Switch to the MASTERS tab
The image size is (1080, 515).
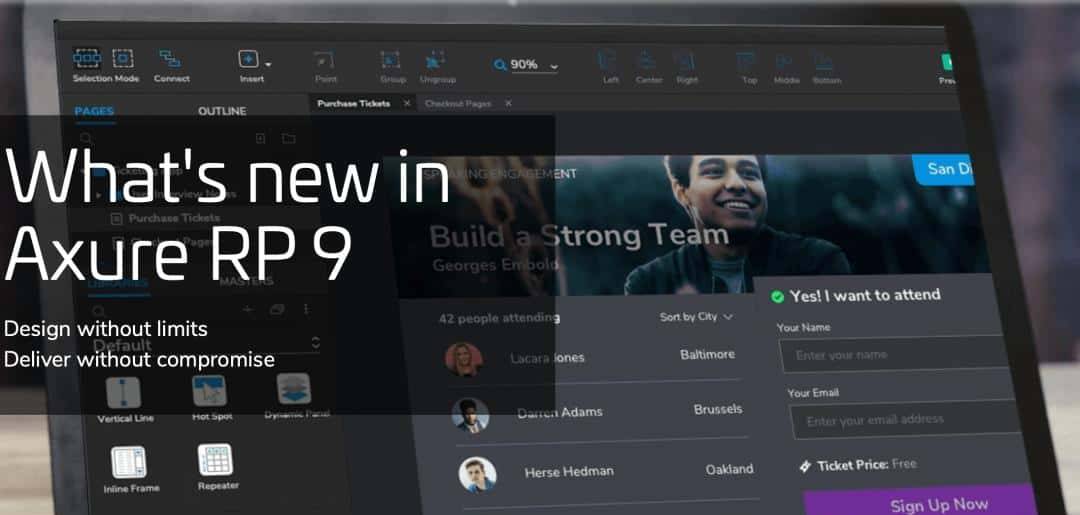pyautogui.click(x=247, y=281)
